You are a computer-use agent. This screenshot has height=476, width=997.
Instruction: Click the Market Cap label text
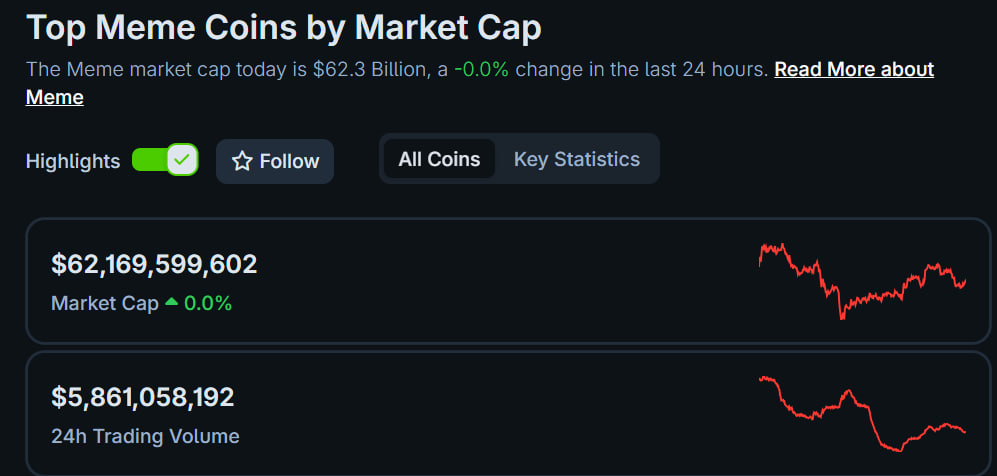(104, 303)
